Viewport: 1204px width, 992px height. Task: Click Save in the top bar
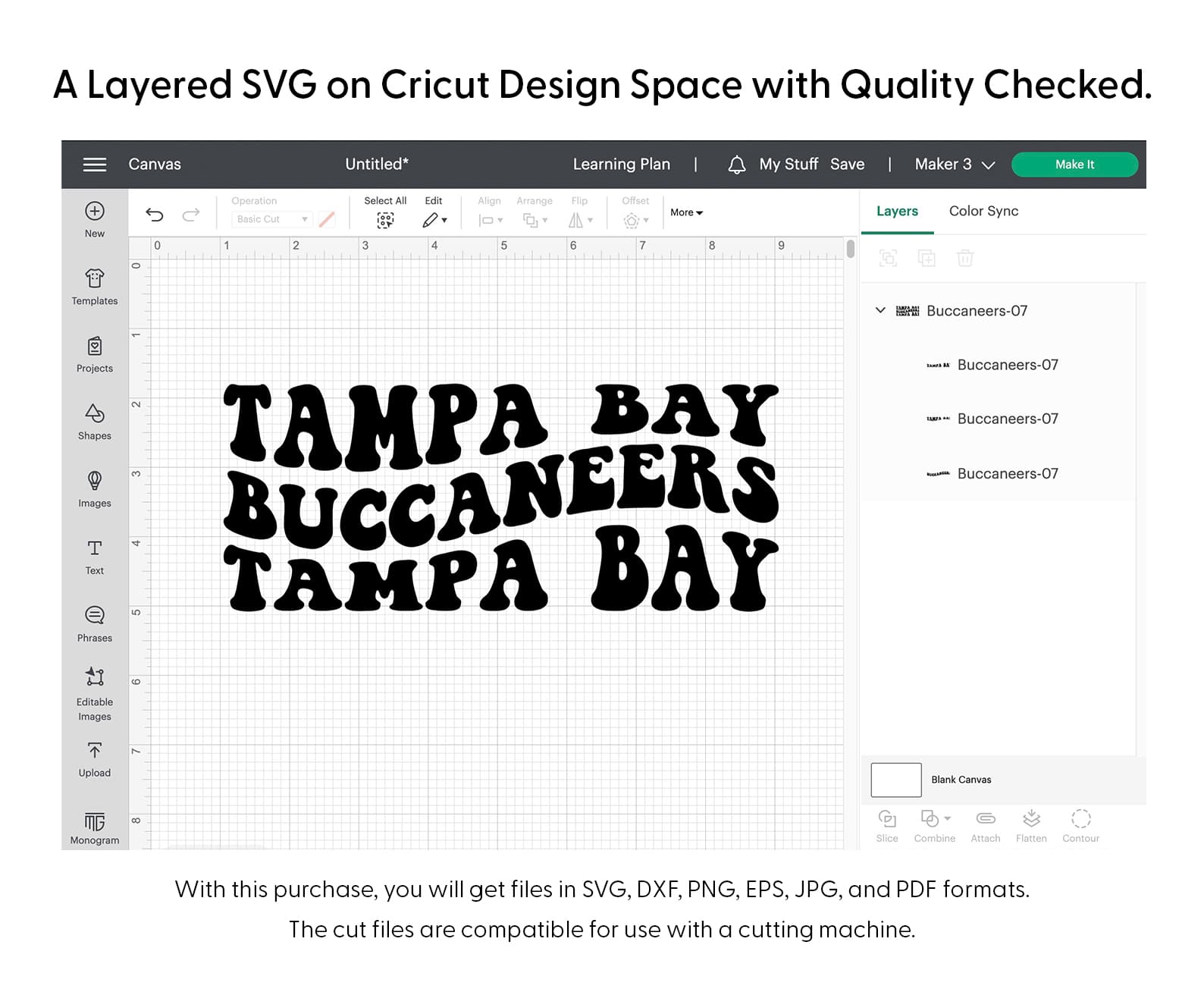tap(847, 165)
